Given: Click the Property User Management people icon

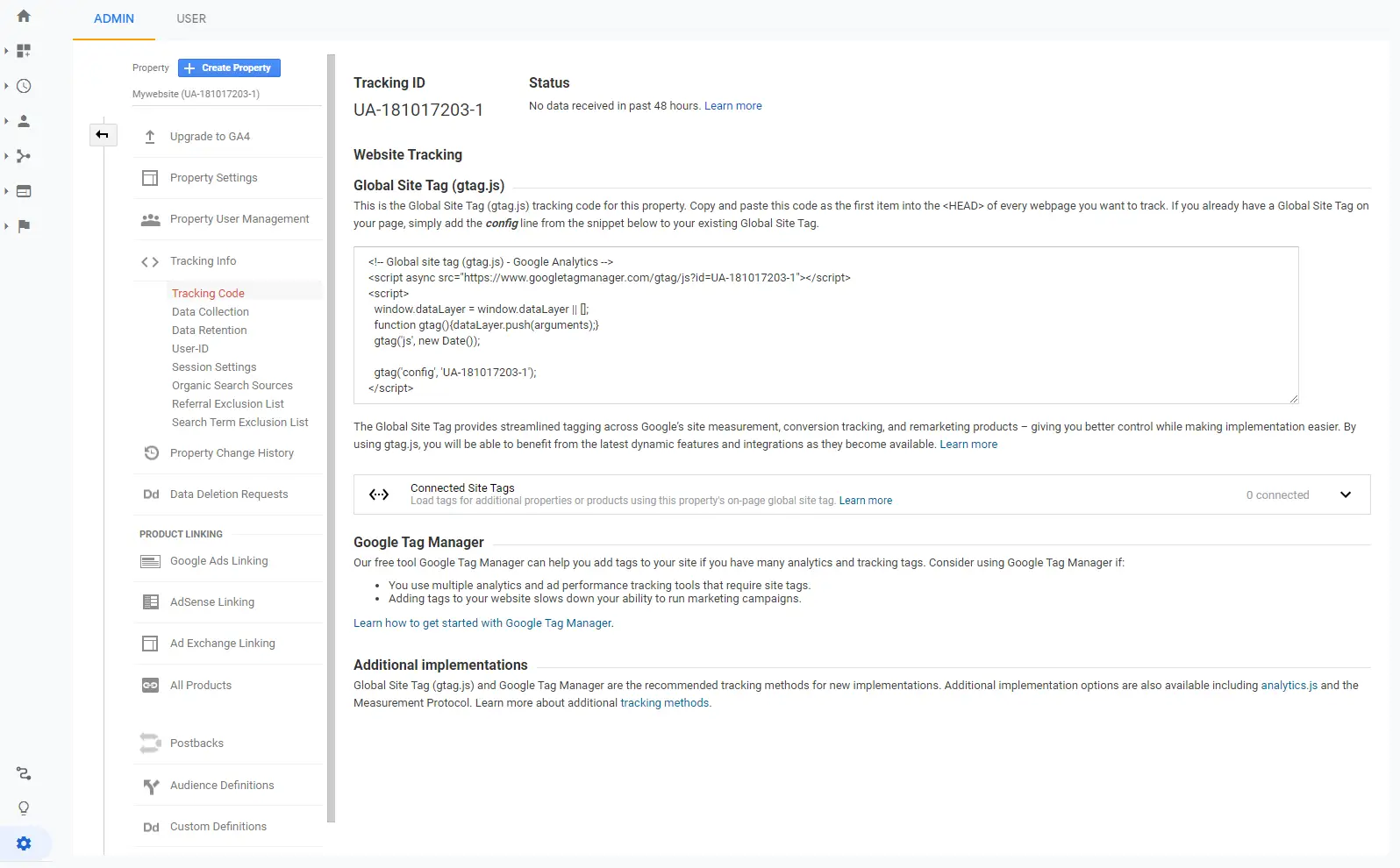Looking at the screenshot, I should [150, 219].
